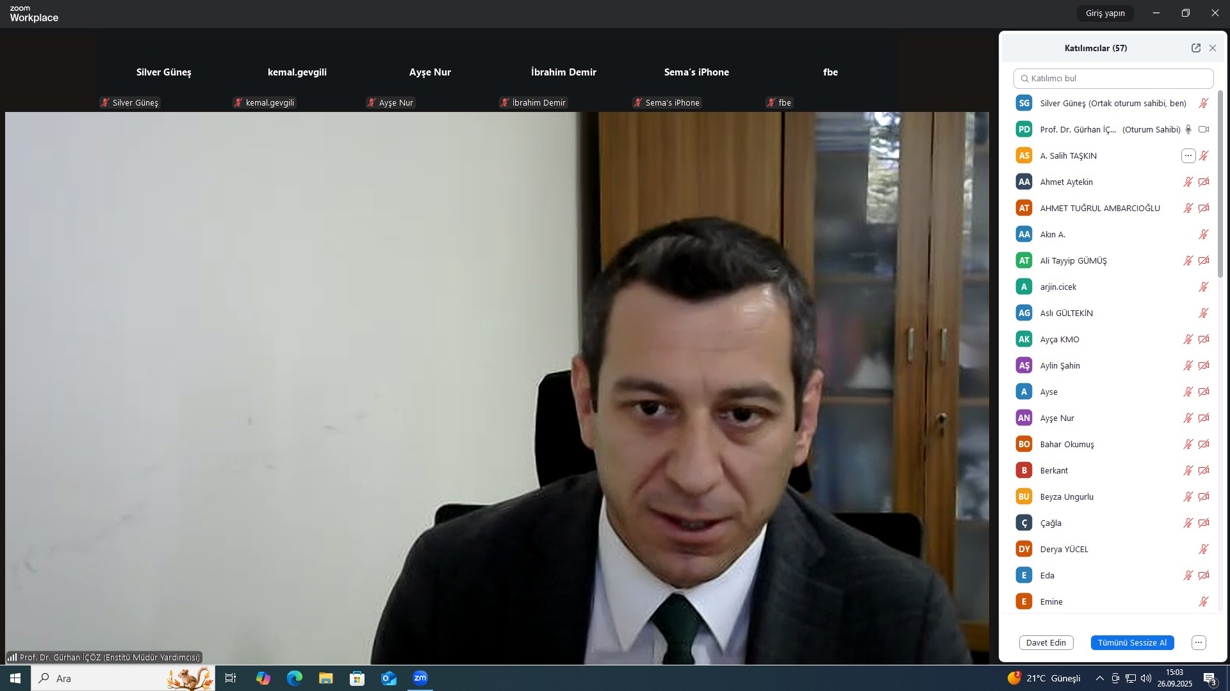Click the camera-off icon for Ayça KMO

1204,340
